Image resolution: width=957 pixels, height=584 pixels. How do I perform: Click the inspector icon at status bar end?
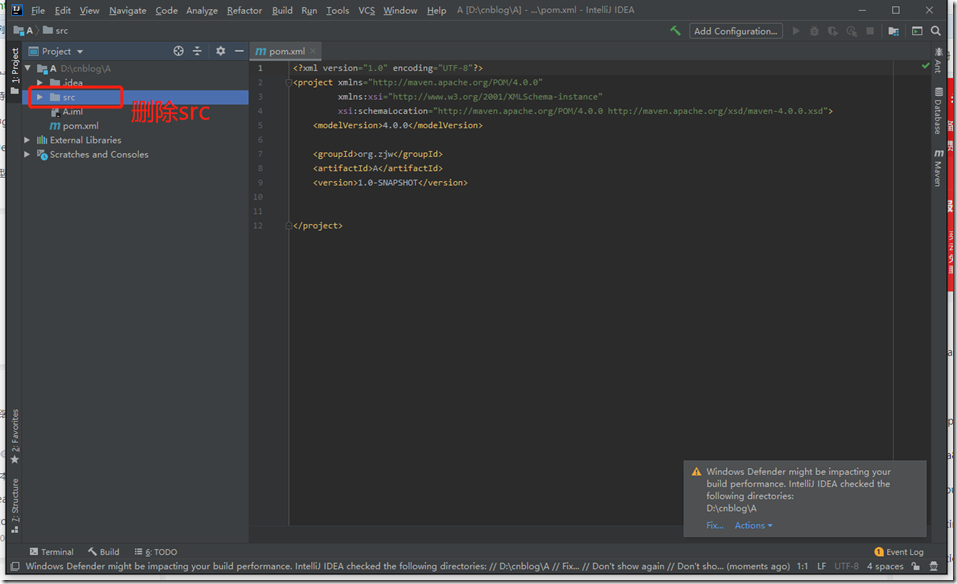click(934, 566)
